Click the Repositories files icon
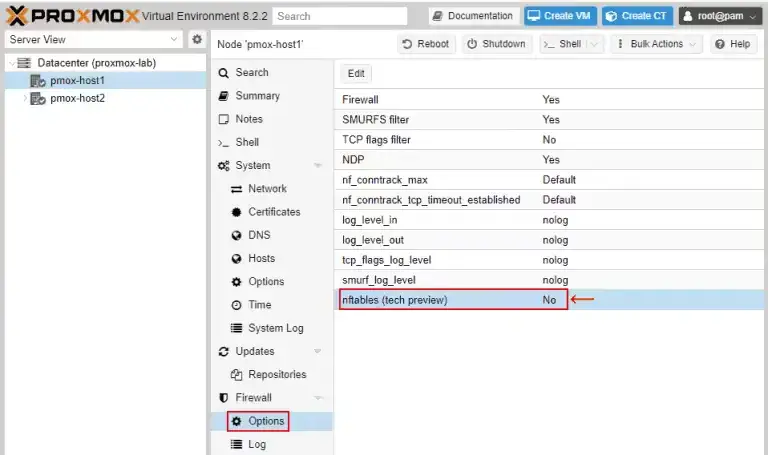 point(236,375)
